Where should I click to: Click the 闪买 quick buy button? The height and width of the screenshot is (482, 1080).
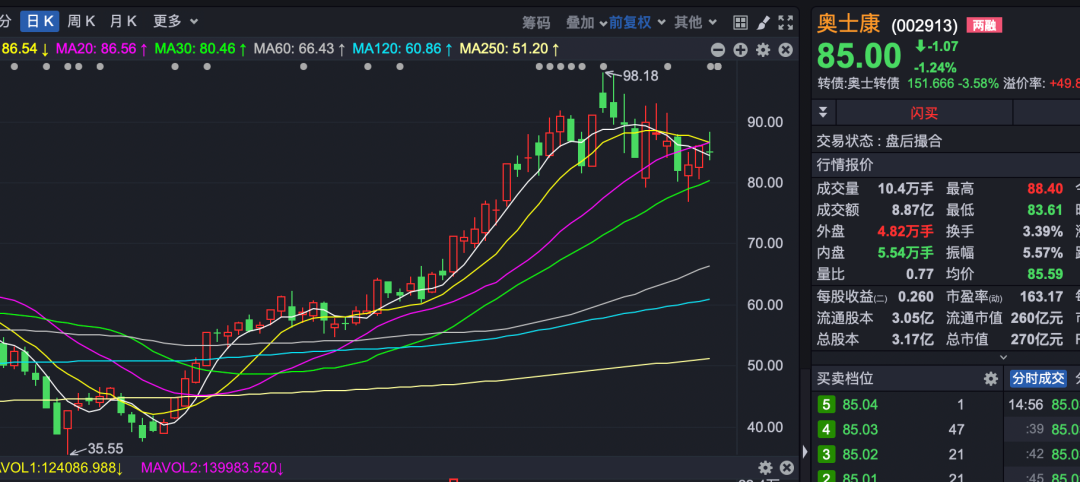coord(924,114)
